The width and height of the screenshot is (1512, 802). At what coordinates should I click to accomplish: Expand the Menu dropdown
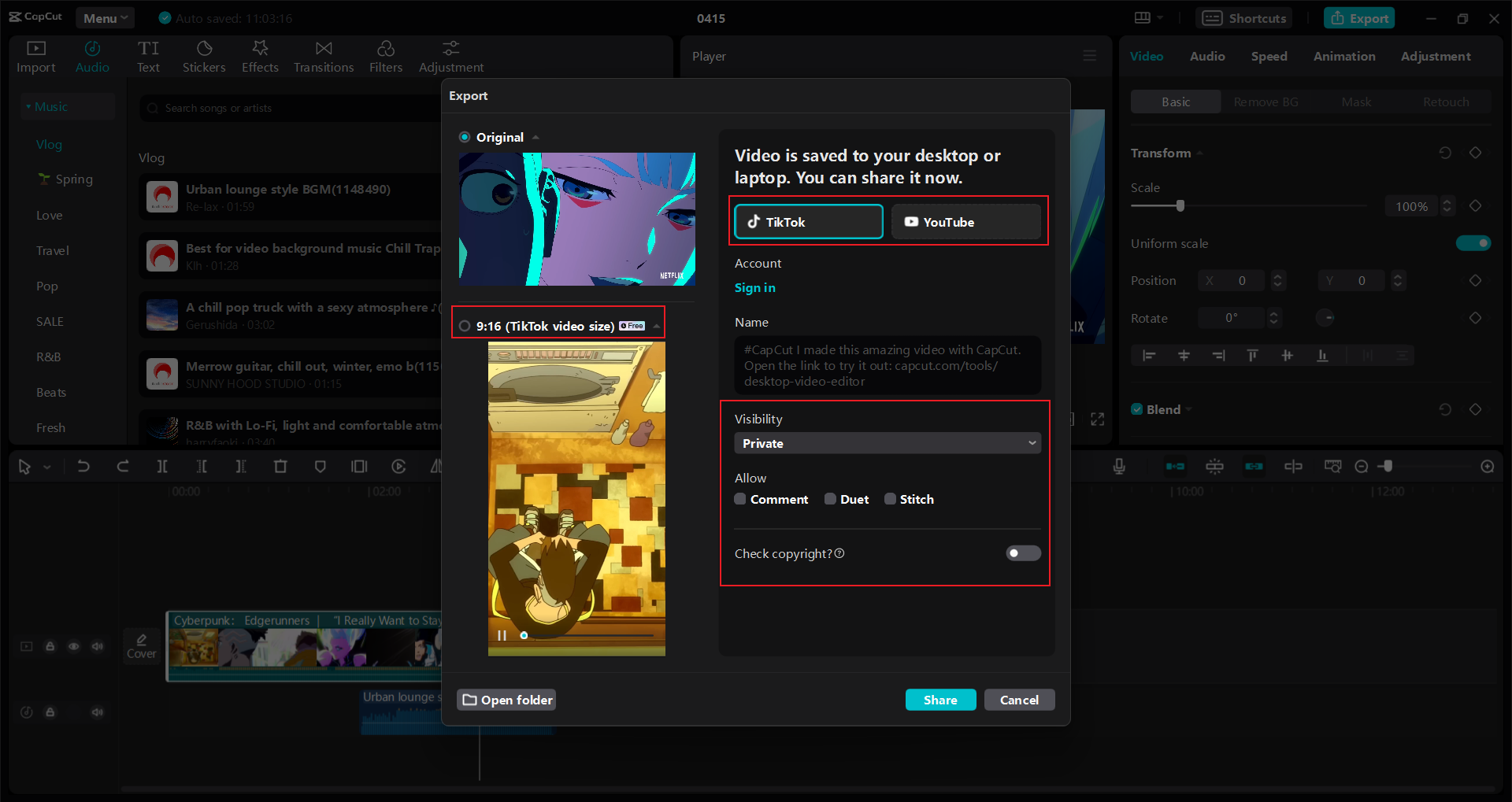[105, 18]
